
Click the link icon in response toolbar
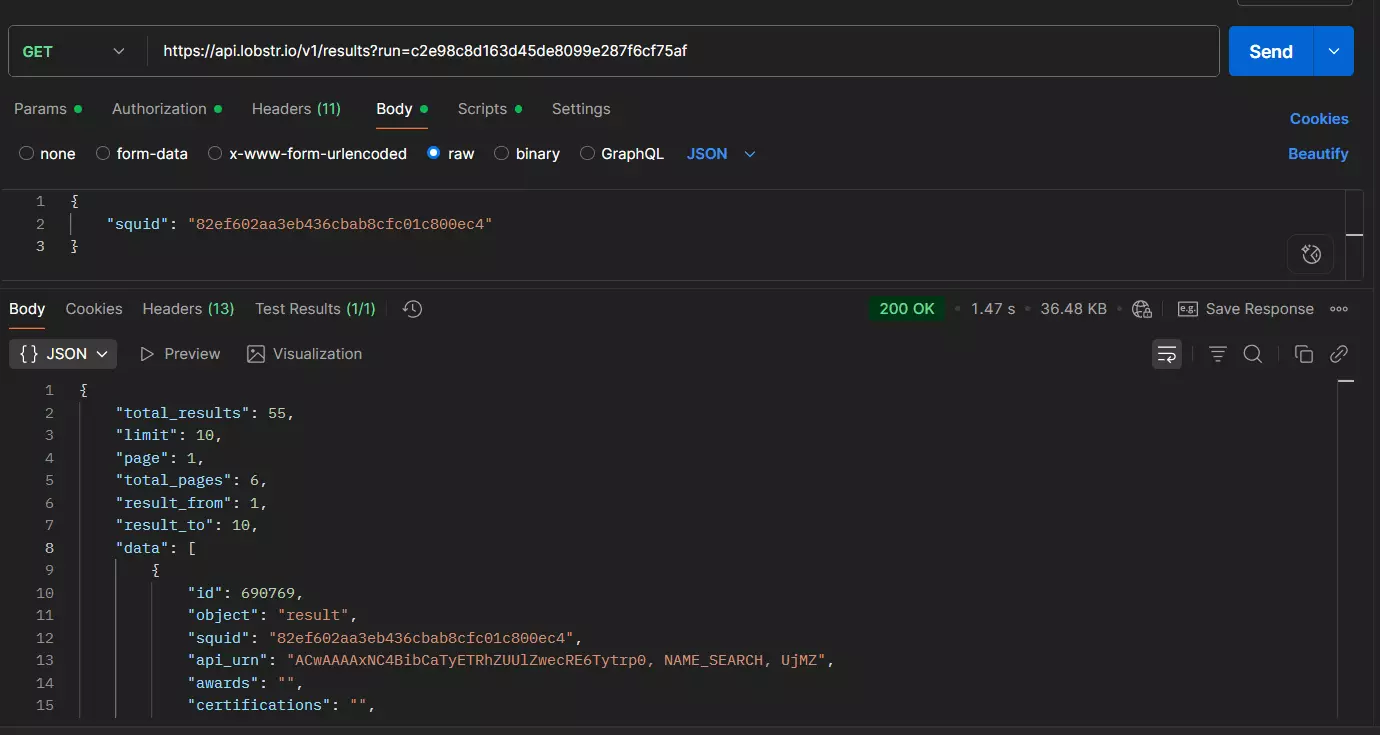click(x=1339, y=354)
